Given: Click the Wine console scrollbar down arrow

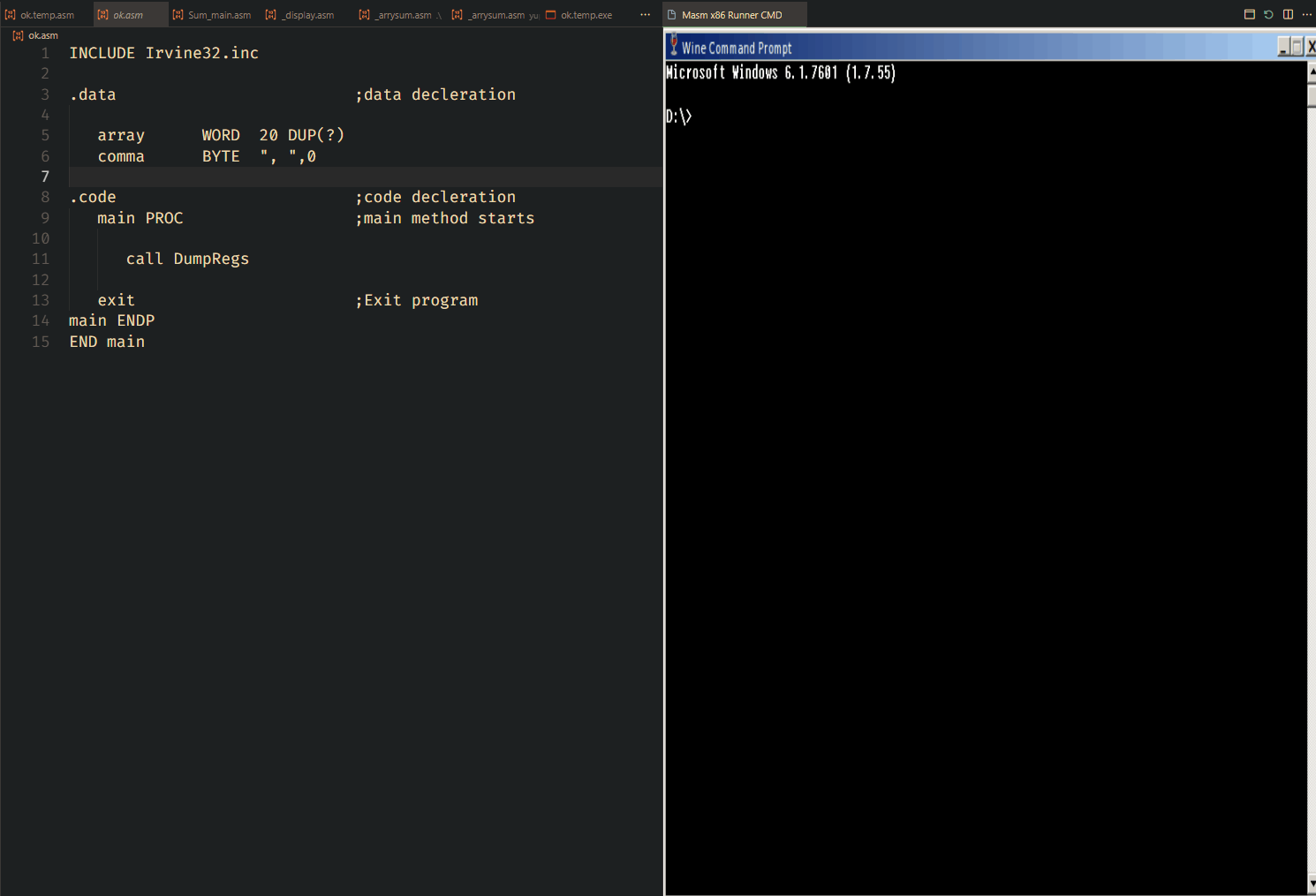Looking at the screenshot, I should click(x=1312, y=884).
